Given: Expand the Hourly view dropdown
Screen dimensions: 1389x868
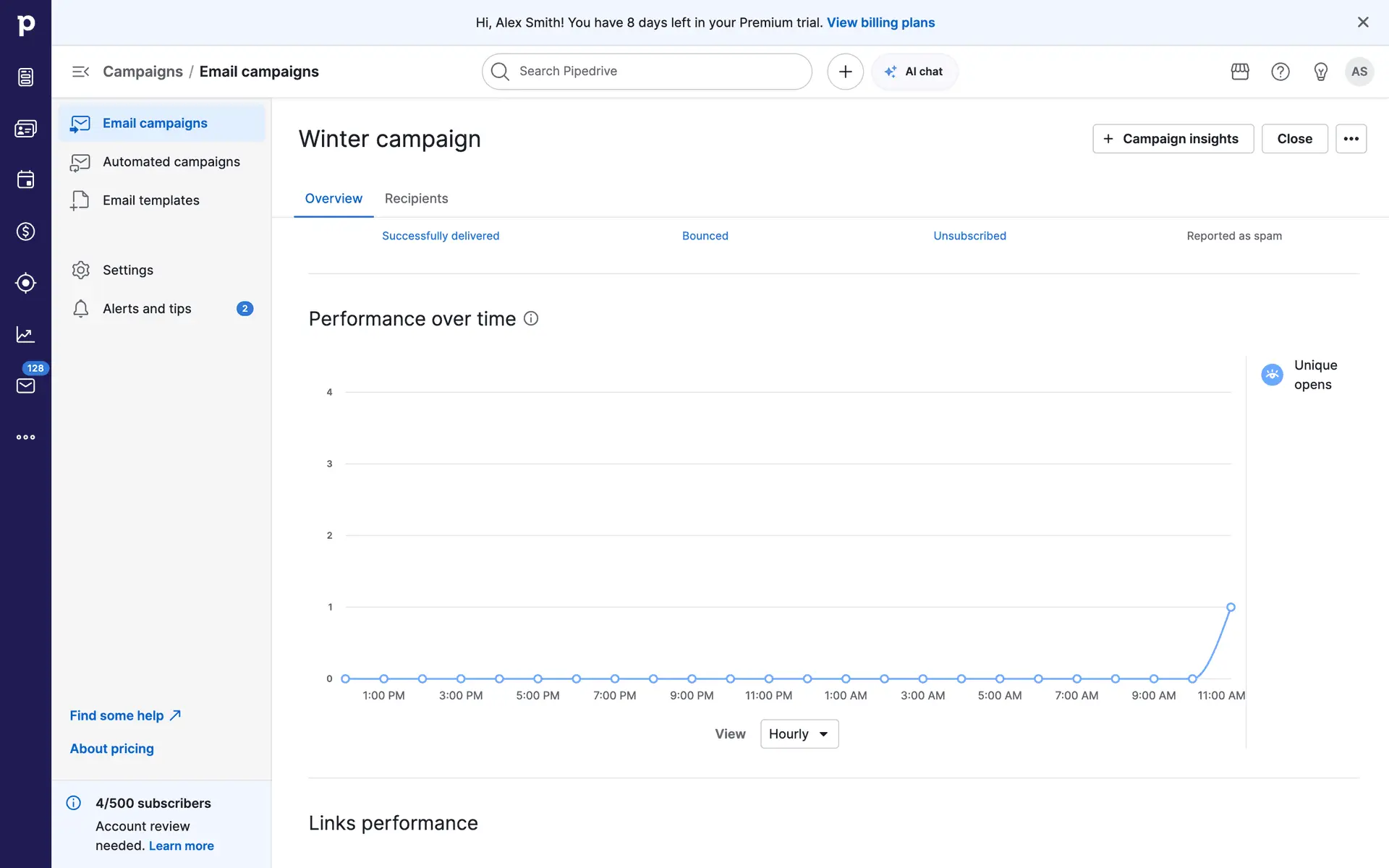Looking at the screenshot, I should pos(799,734).
